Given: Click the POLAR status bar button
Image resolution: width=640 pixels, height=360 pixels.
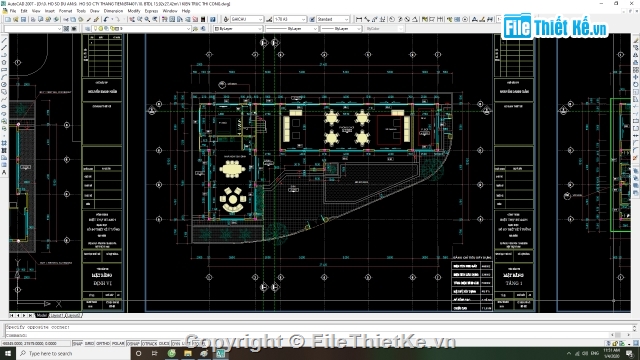Looking at the screenshot, I should tap(118, 344).
